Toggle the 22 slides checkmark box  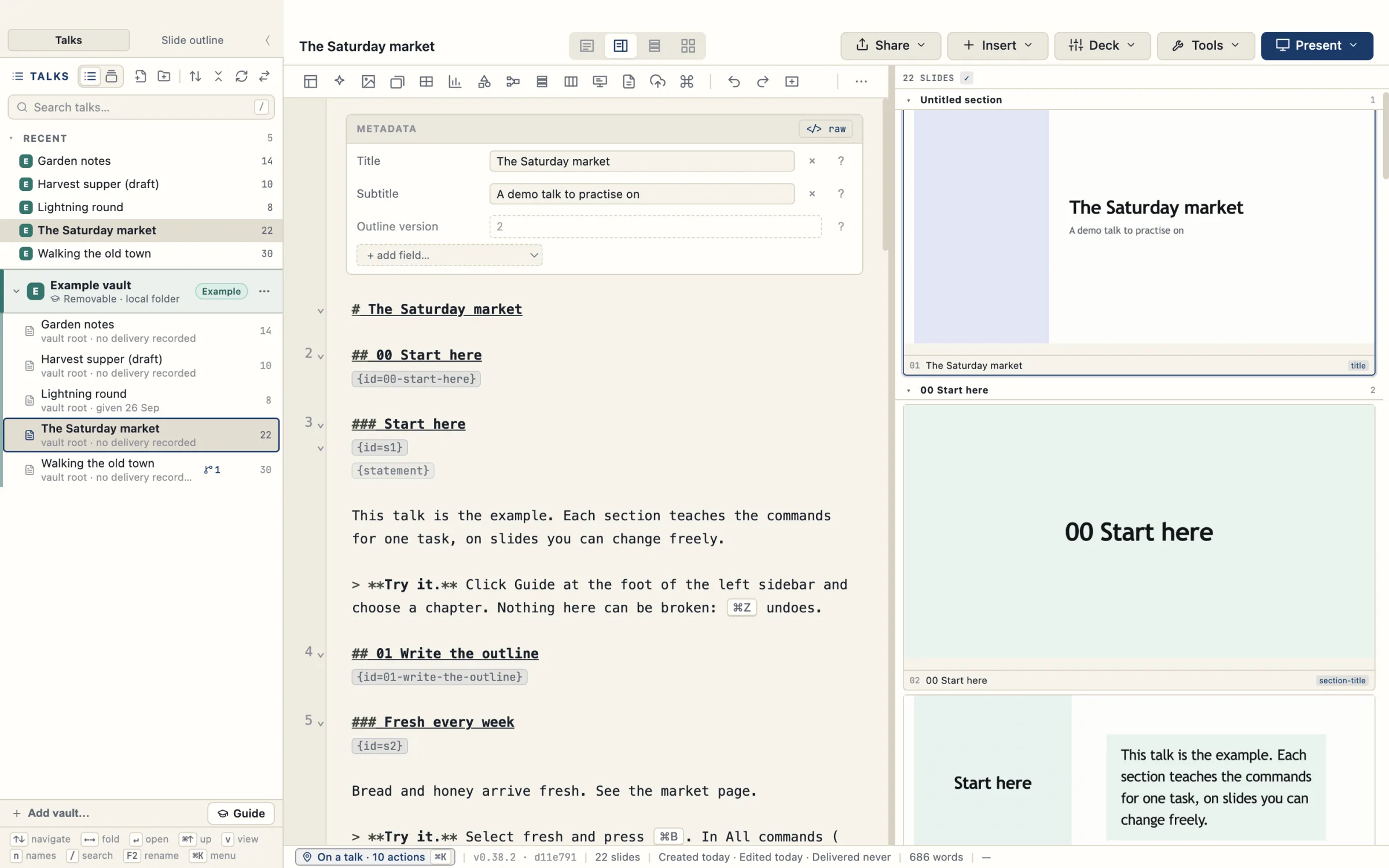(967, 78)
